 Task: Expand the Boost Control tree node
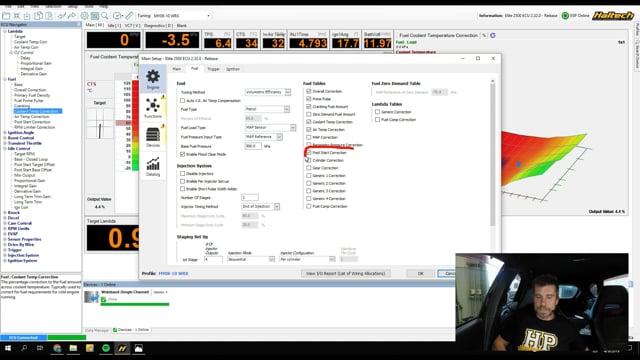click(5, 138)
